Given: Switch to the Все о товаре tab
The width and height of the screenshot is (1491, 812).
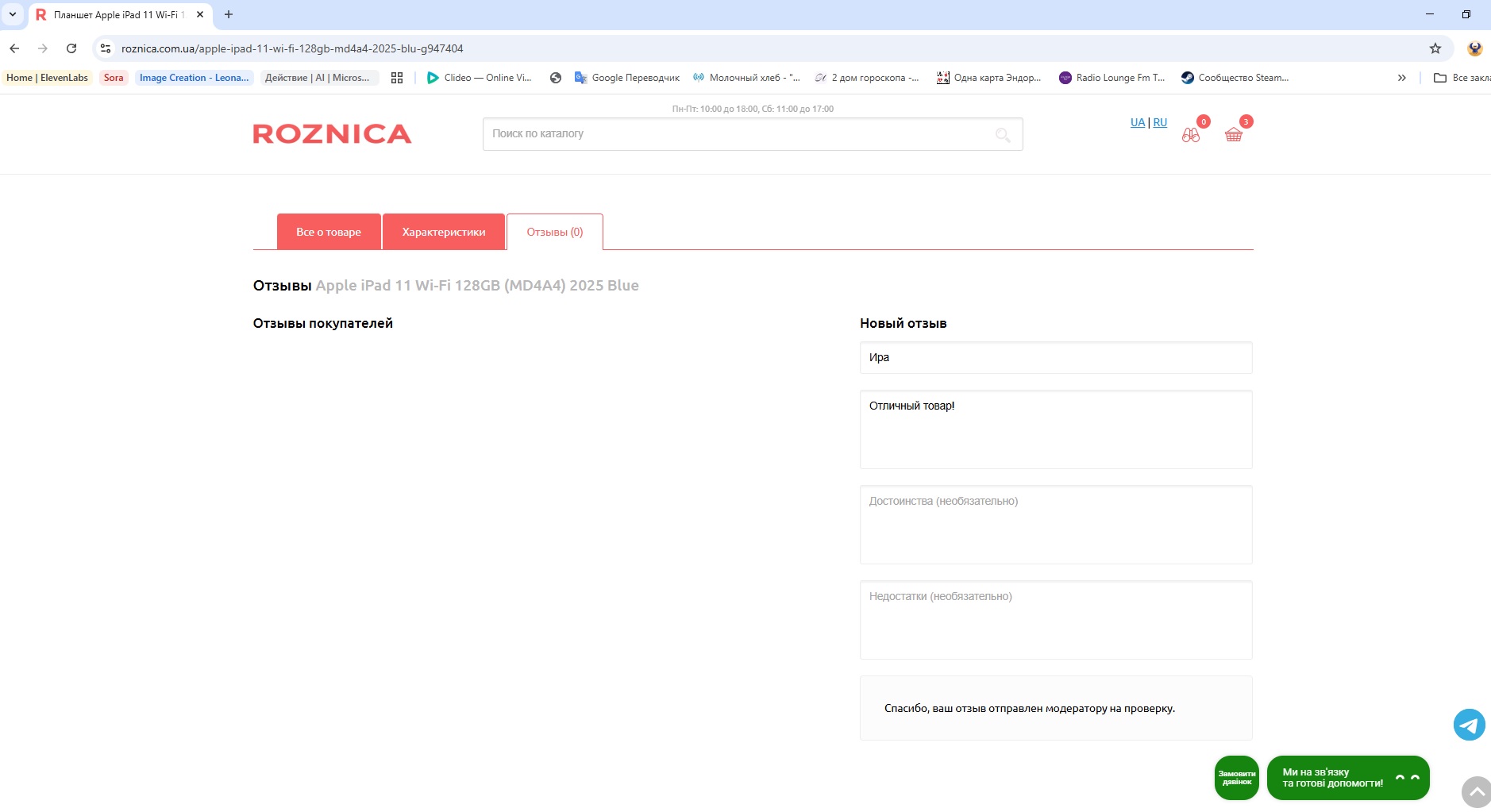Looking at the screenshot, I should 328,232.
